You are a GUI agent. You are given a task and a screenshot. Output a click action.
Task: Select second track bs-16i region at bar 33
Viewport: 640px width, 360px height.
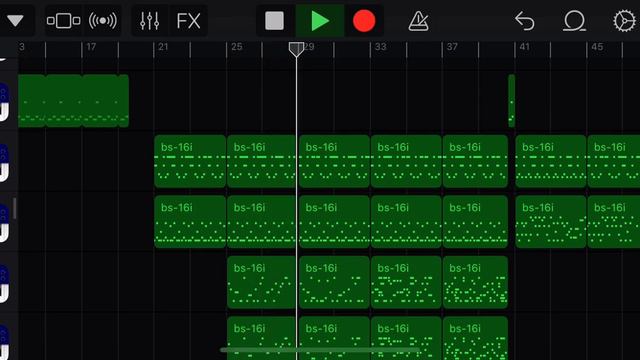406,161
